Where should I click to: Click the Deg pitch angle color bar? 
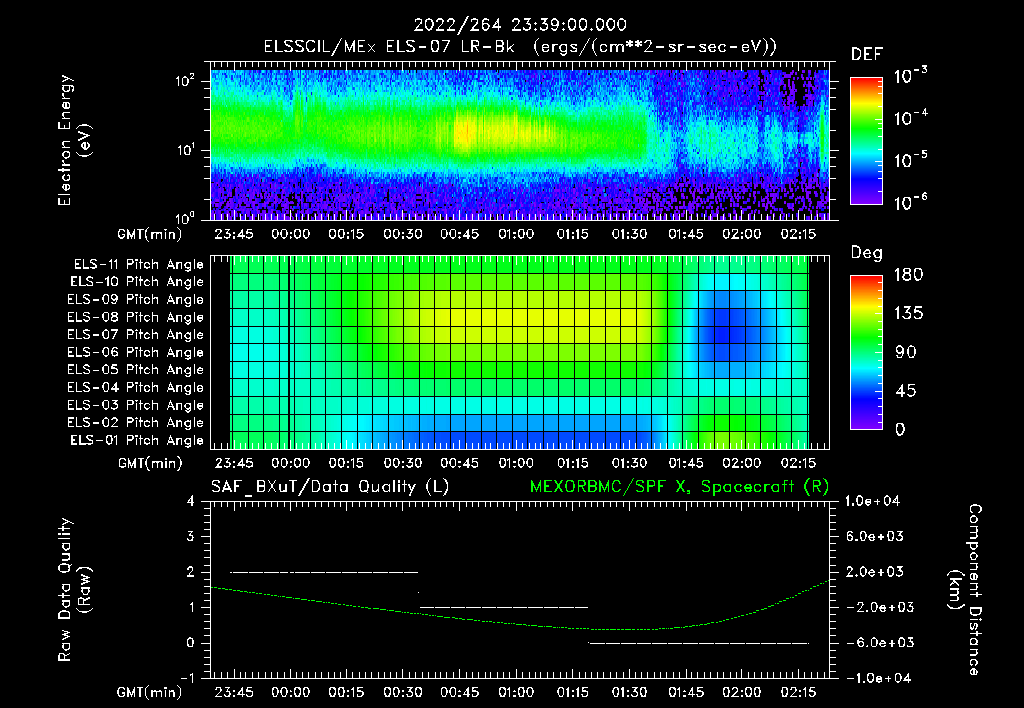(x=866, y=353)
